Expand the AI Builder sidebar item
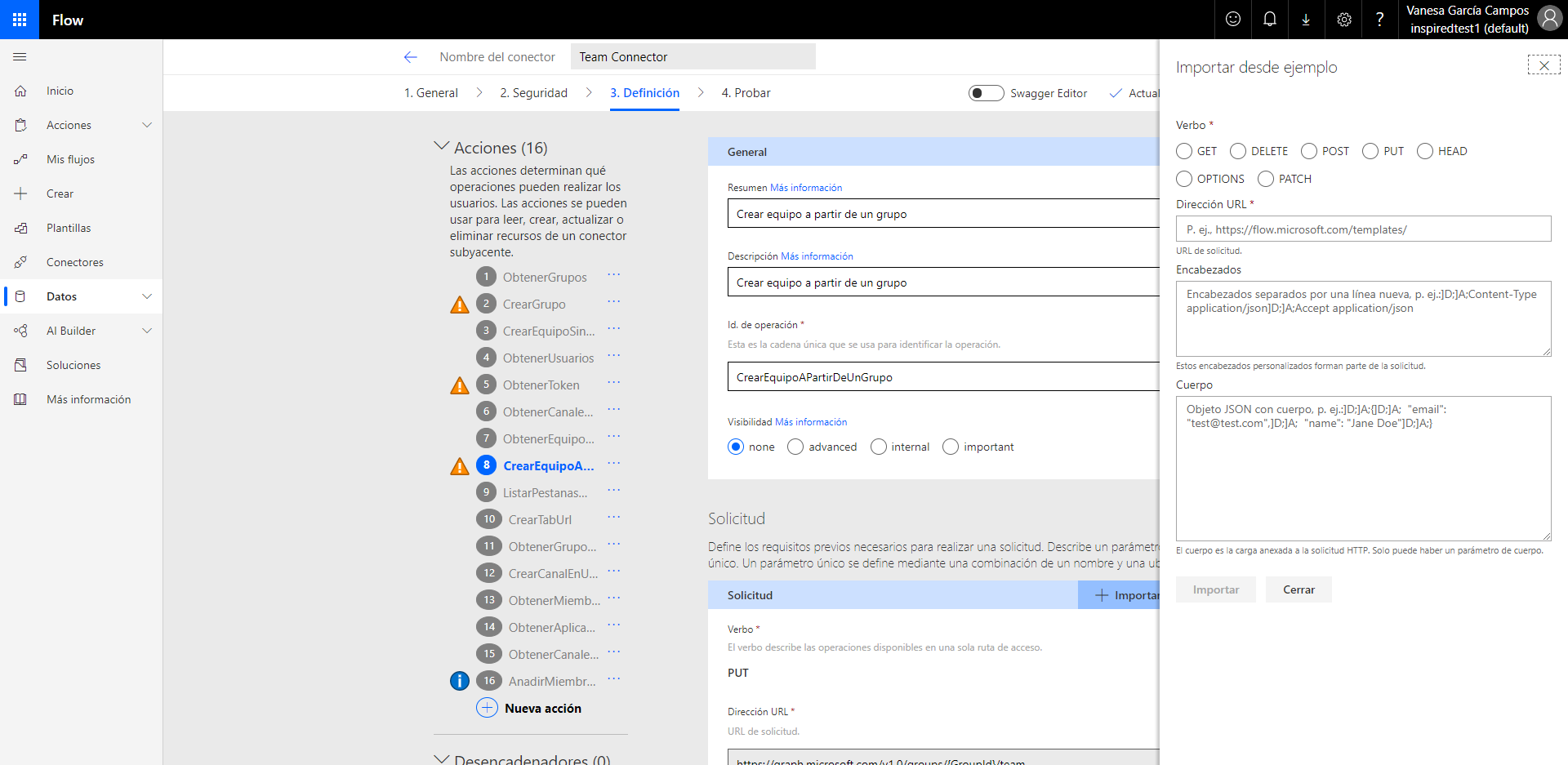1568x765 pixels. pyautogui.click(x=147, y=331)
